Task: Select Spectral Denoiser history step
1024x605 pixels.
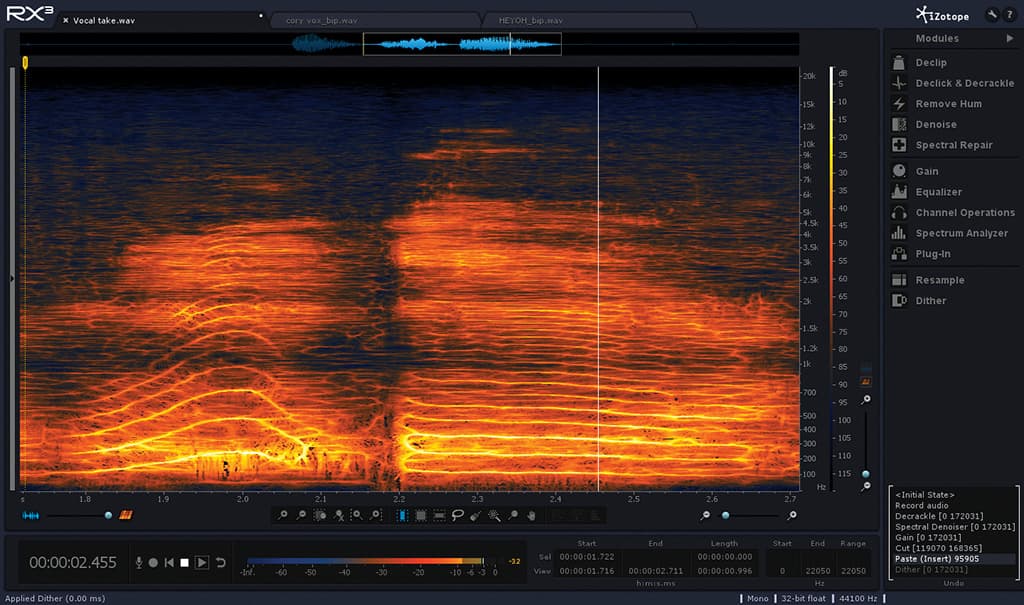Action: 955,527
